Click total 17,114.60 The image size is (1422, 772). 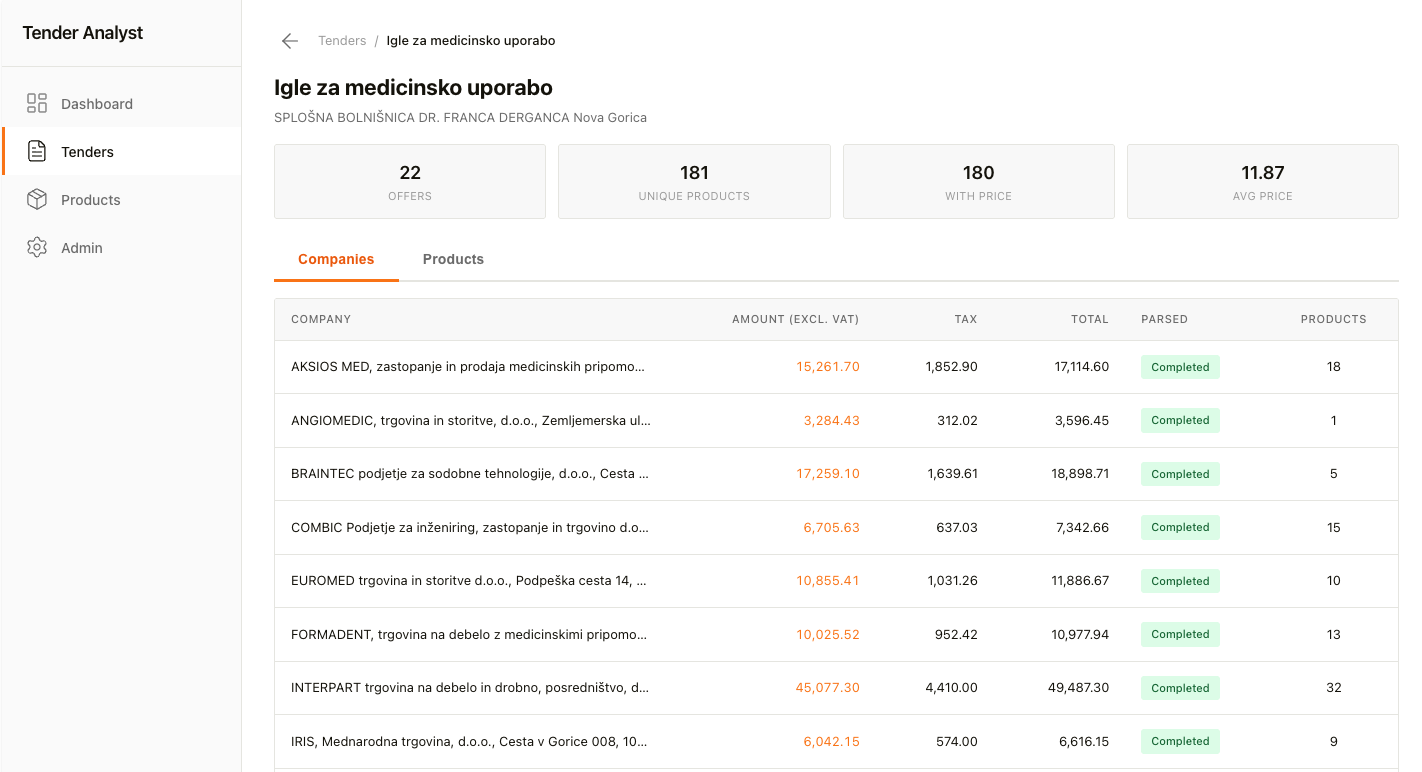coord(1082,367)
